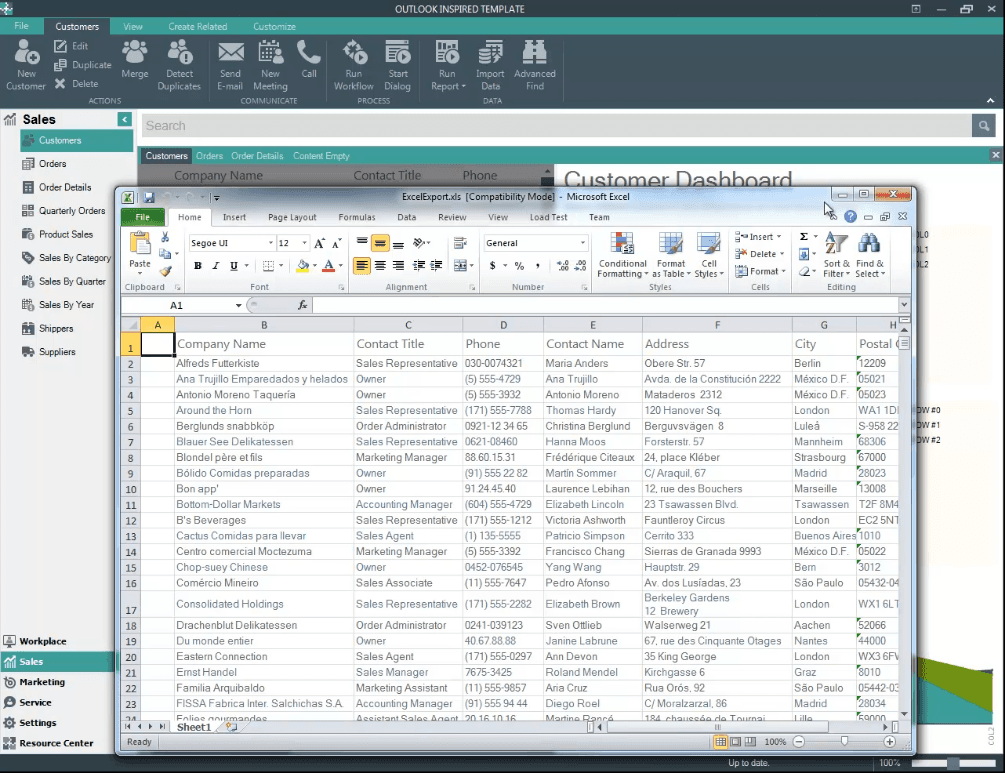Click the Search magnifier button
The image size is (1005, 773).
coord(983,126)
